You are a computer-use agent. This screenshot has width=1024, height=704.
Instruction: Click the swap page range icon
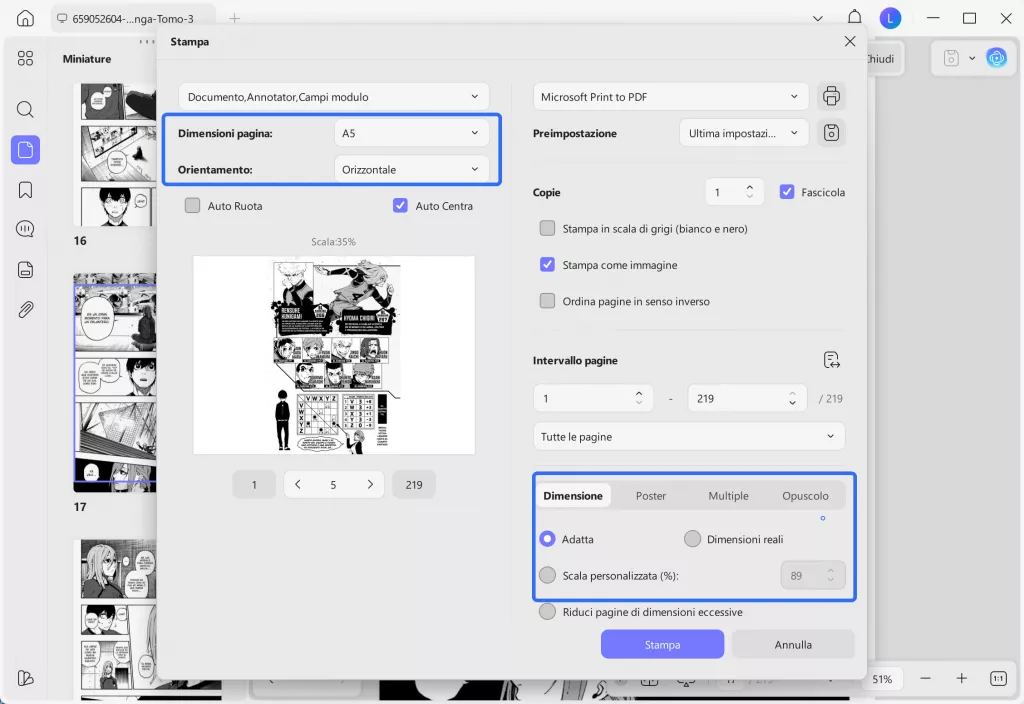[x=831, y=360]
